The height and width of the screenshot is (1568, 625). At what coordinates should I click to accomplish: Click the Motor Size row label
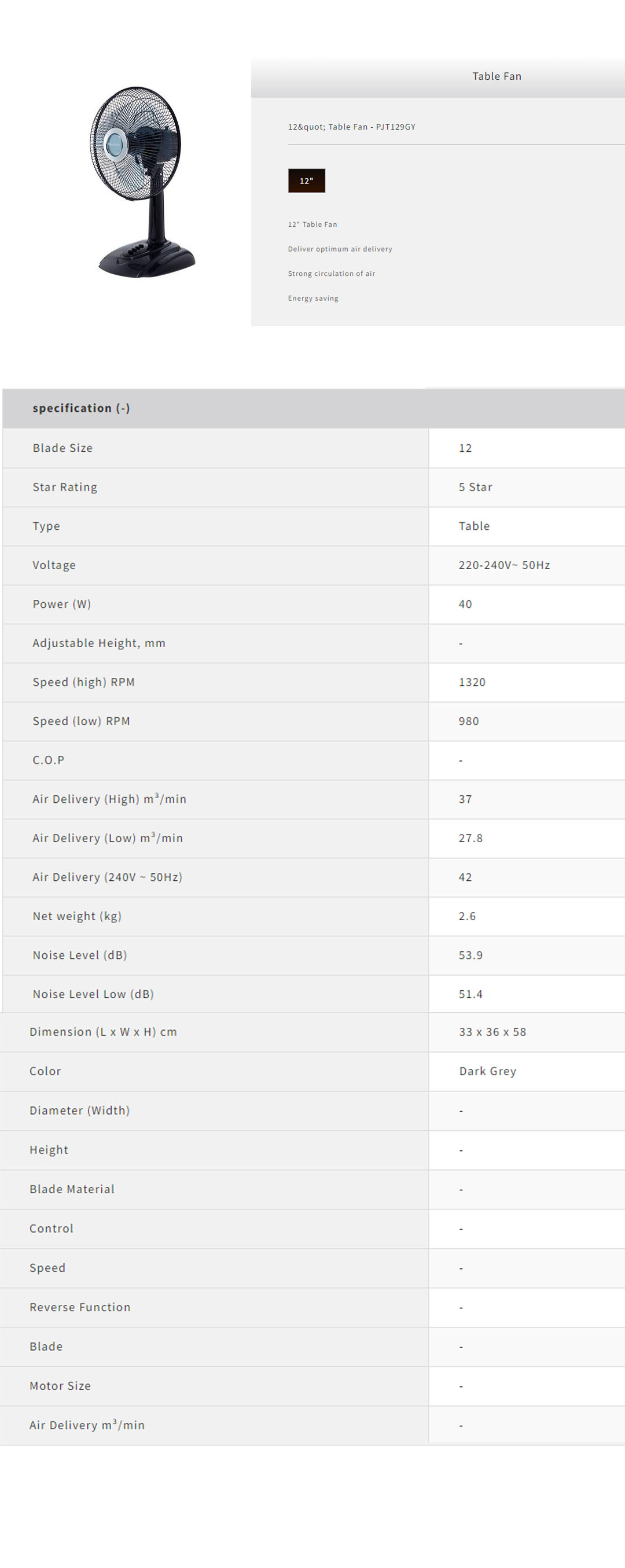point(60,1385)
